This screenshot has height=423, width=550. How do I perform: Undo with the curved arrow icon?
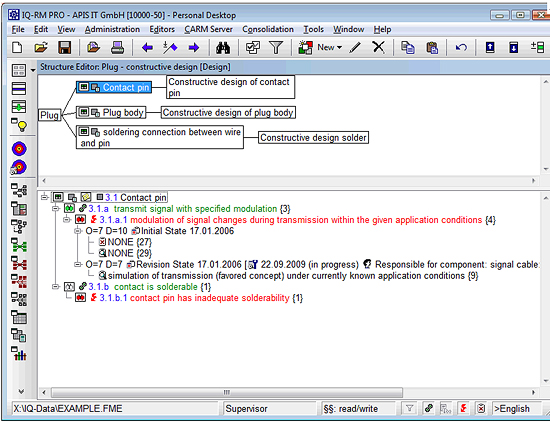click(x=461, y=47)
